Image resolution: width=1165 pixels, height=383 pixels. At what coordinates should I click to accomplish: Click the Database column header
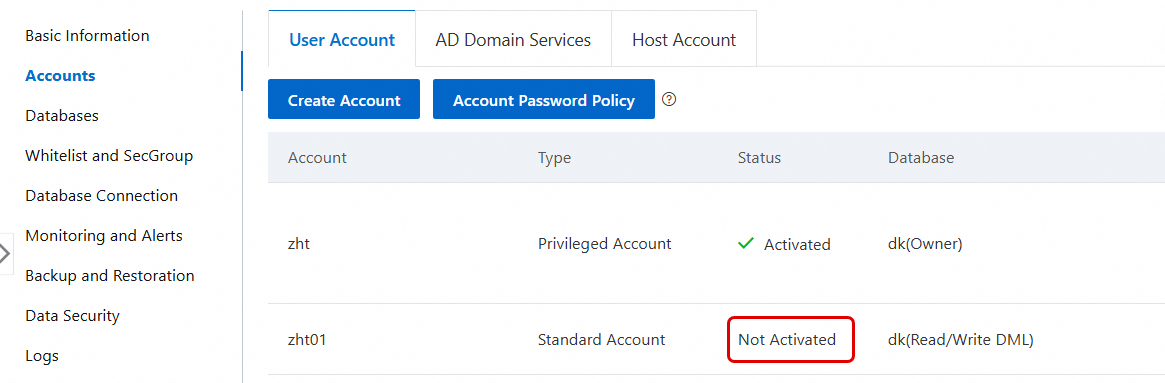(x=921, y=158)
